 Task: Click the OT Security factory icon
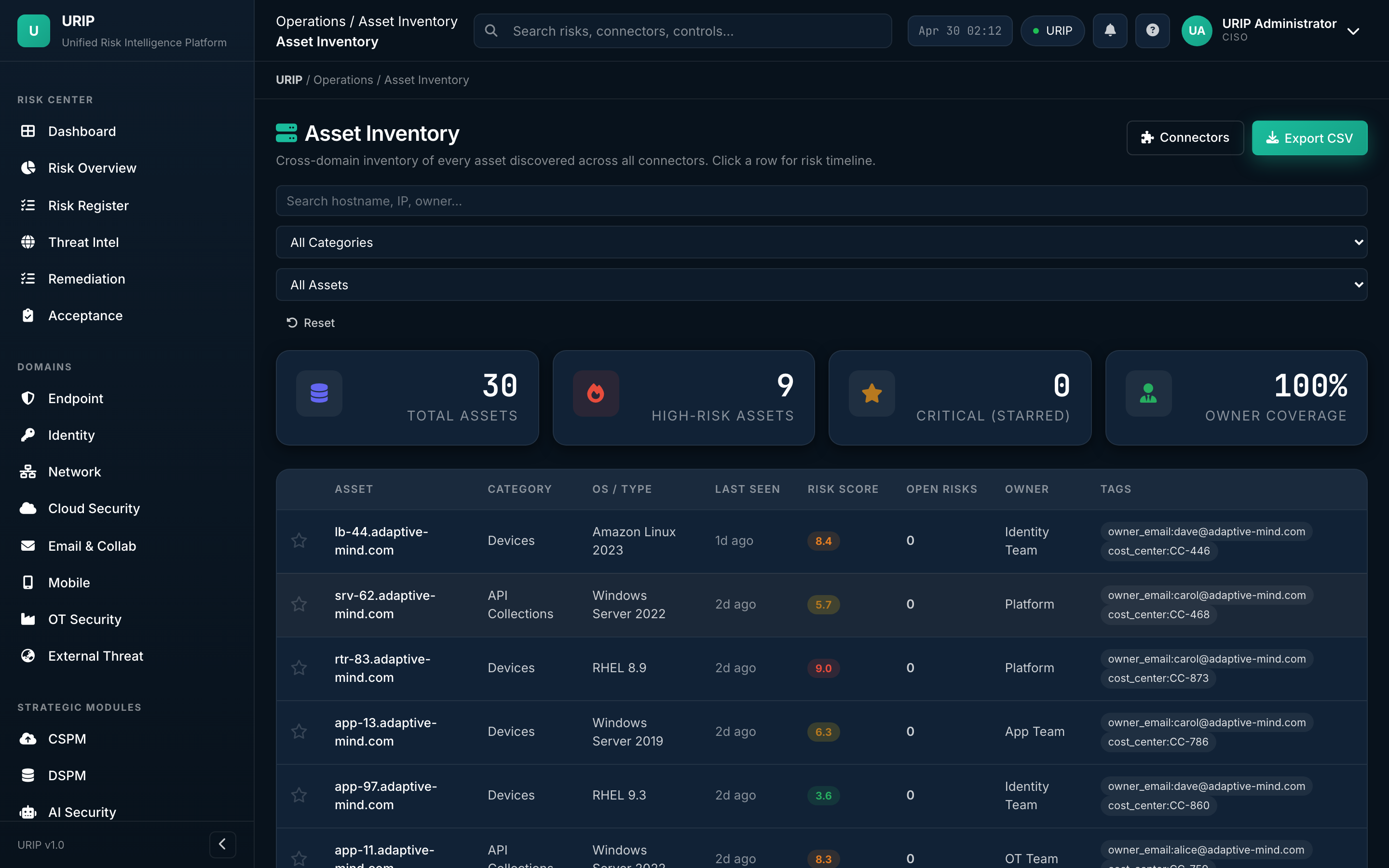(x=27, y=619)
